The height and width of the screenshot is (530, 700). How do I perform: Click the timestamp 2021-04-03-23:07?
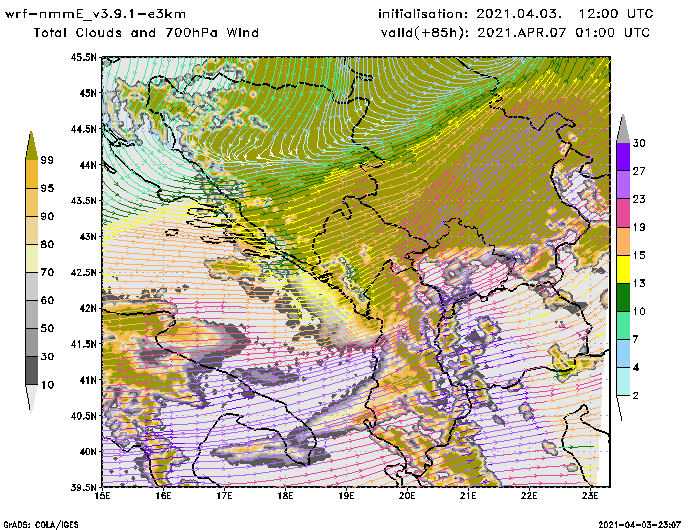pyautogui.click(x=639, y=525)
